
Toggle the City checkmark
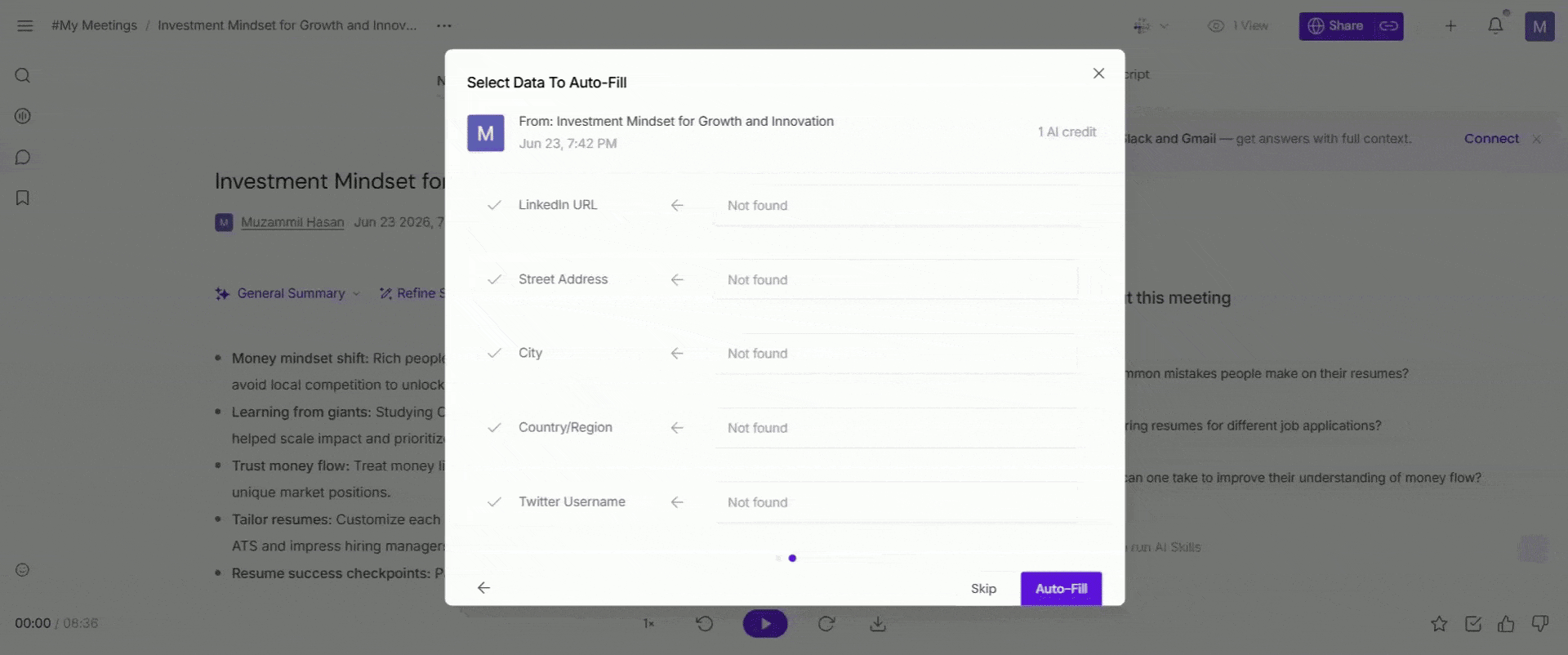click(x=494, y=353)
